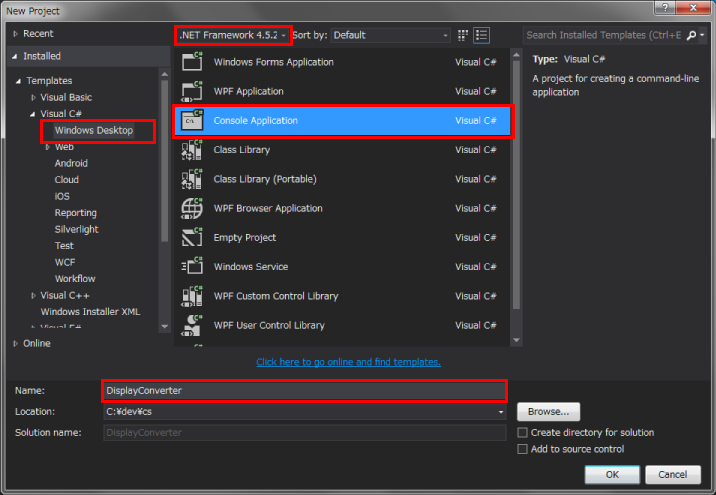Screen dimensions: 716x495
Task: Close the New Project dialog
Action: [693, 8]
